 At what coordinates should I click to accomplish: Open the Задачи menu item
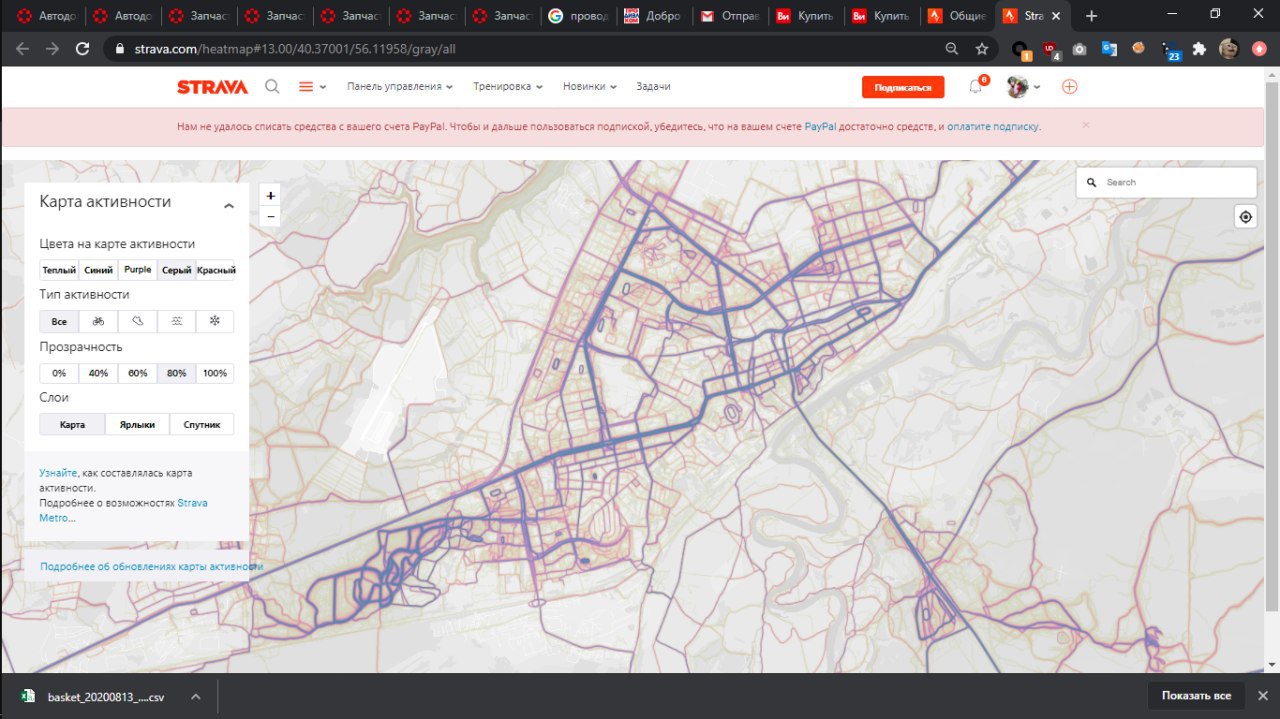tap(653, 87)
